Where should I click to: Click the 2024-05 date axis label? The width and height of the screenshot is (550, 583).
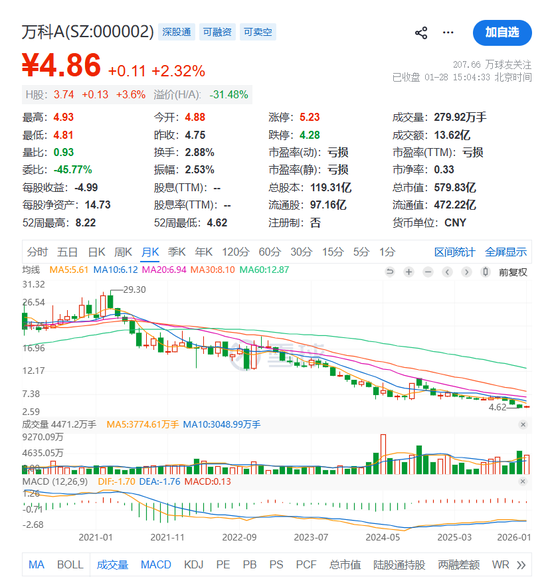(383, 537)
